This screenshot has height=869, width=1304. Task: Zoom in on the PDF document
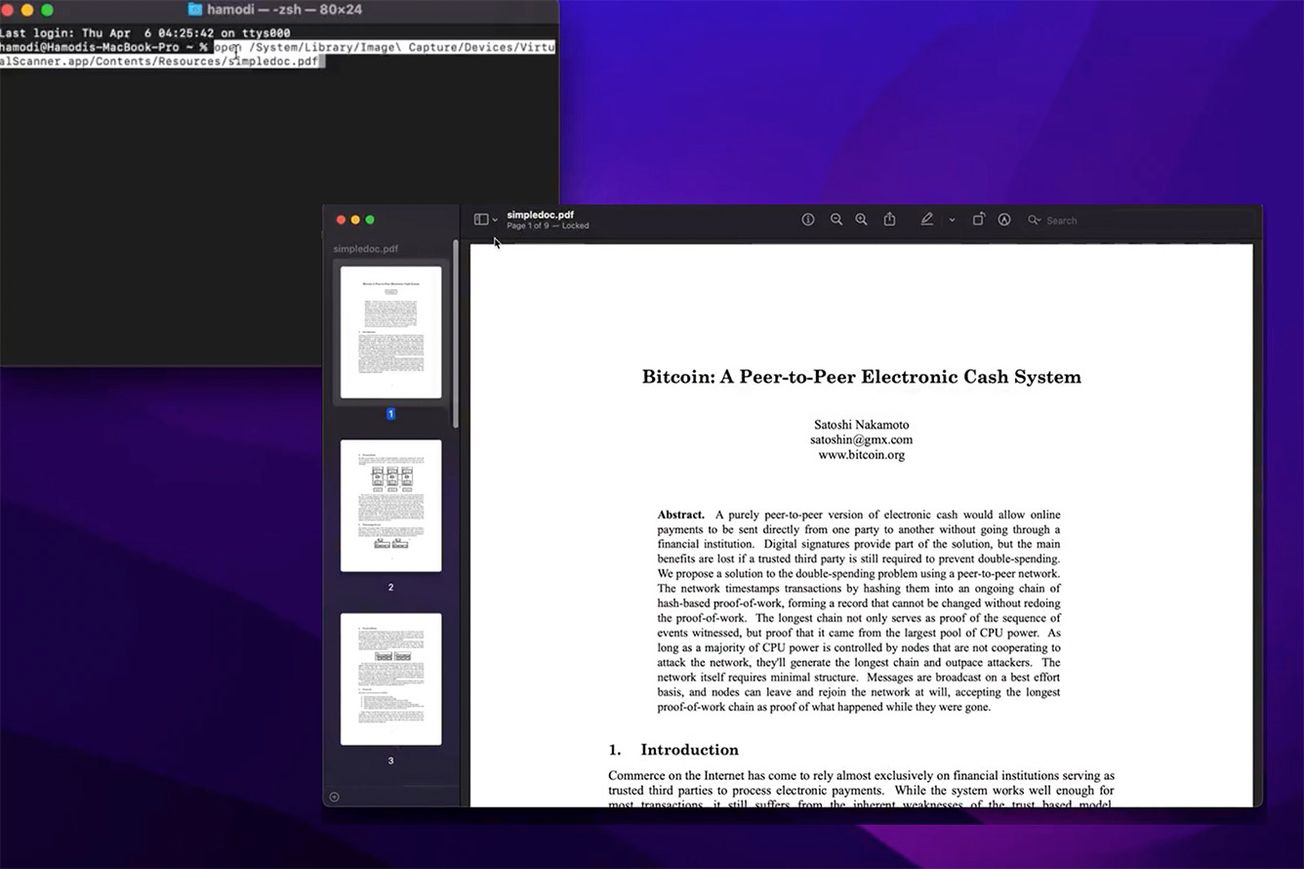tap(861, 219)
